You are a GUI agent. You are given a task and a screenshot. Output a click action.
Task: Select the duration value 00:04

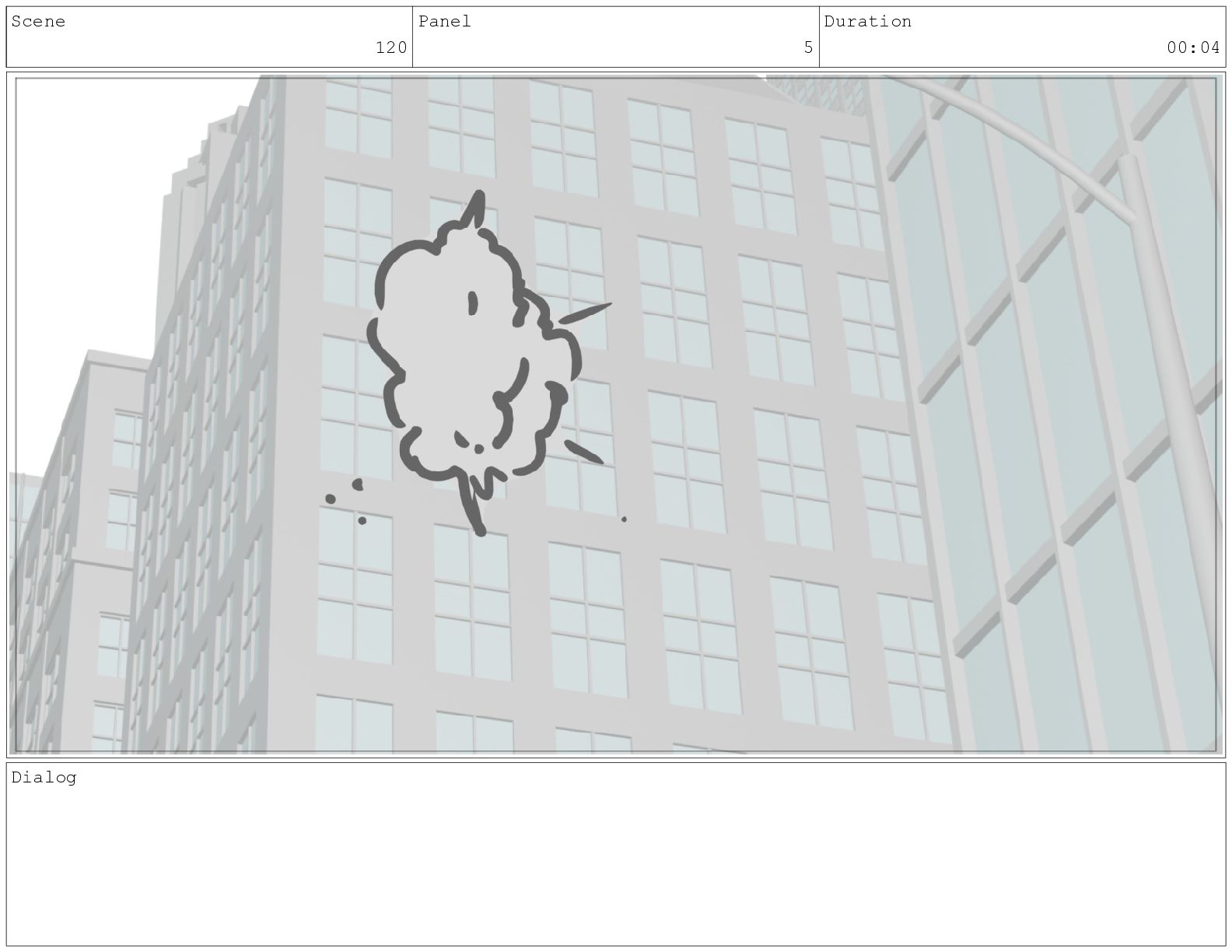click(1193, 47)
